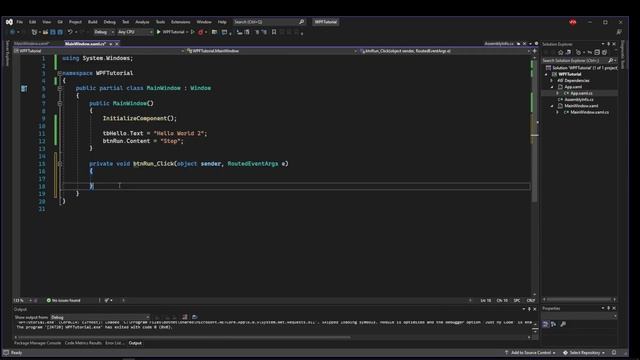Open the Build menu
The height and width of the screenshot is (360, 640).
tap(93, 22)
